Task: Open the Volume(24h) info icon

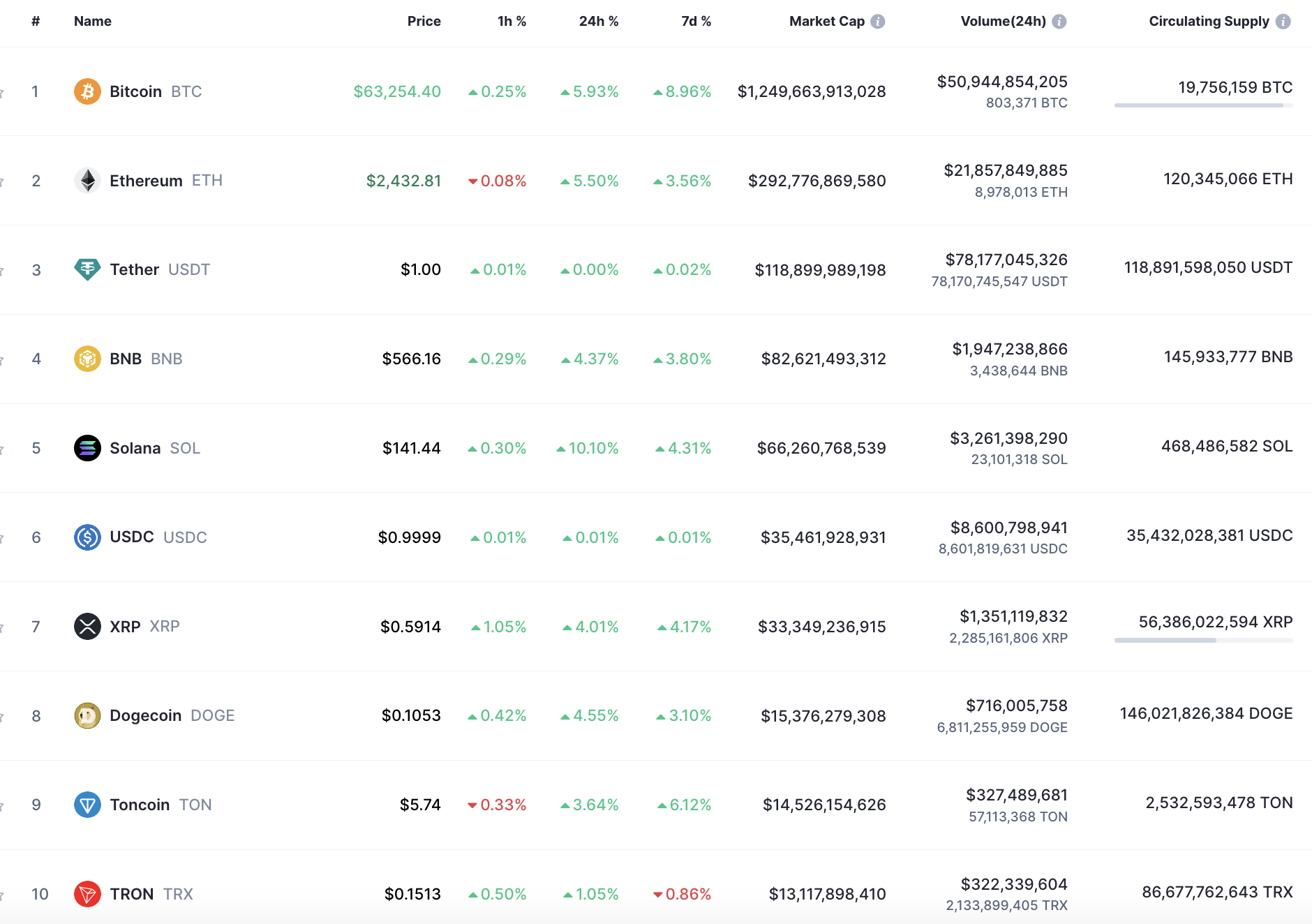Action: (x=1059, y=22)
